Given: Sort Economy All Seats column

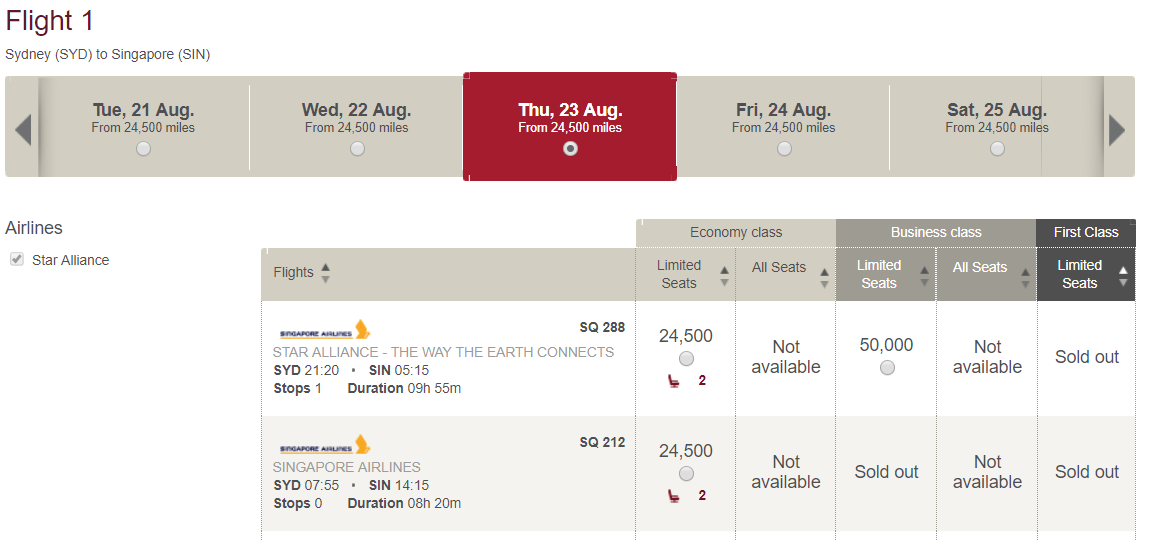Looking at the screenshot, I should point(824,278).
